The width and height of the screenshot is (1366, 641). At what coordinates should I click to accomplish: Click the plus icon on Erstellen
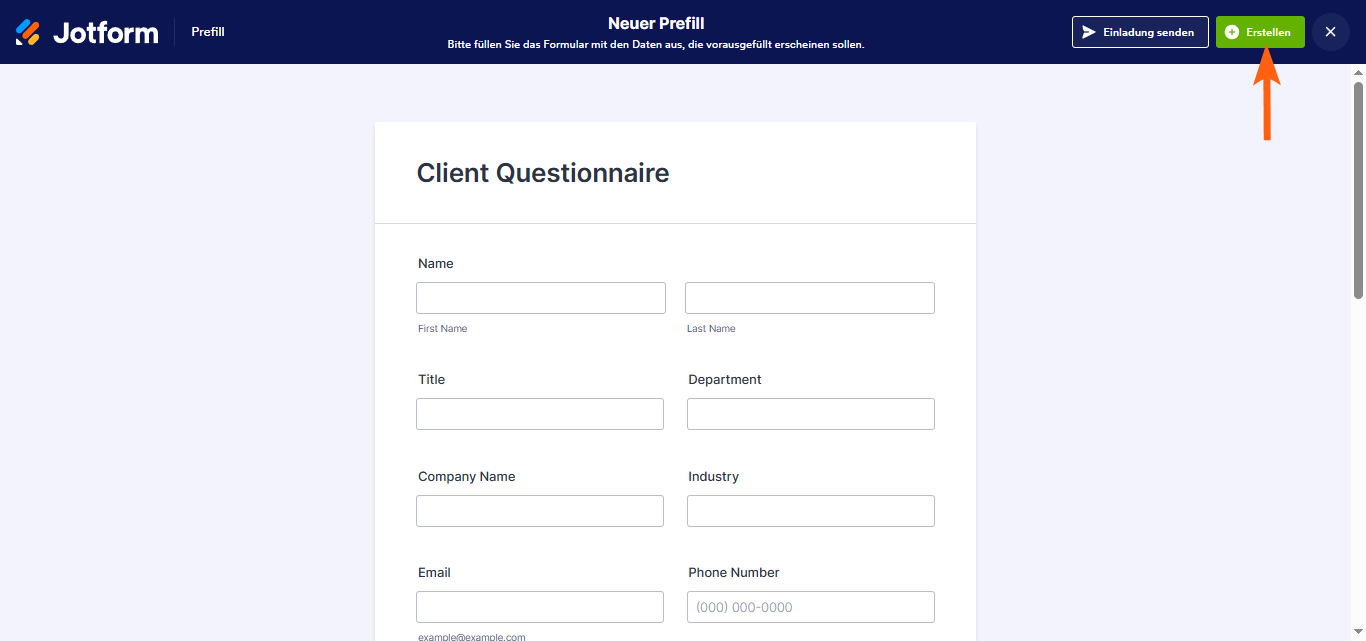pos(1232,32)
